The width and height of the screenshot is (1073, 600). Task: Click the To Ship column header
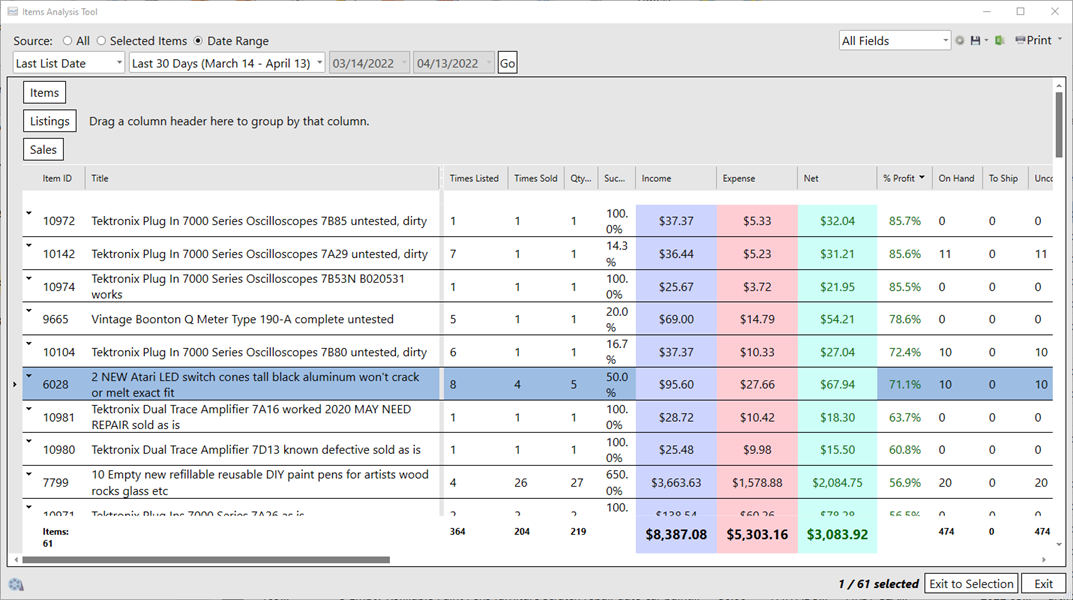click(x=1003, y=179)
